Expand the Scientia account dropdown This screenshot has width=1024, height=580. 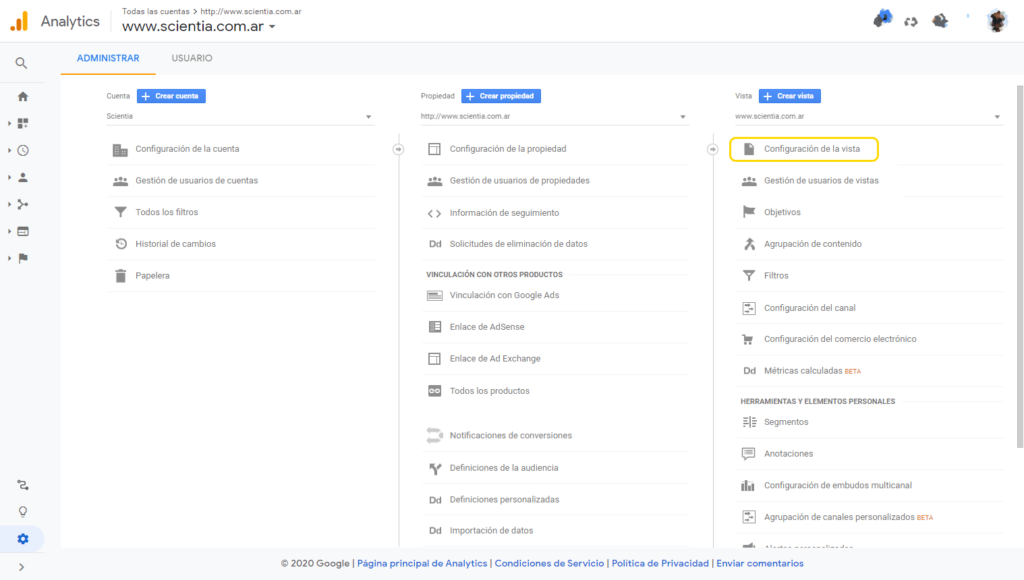click(x=240, y=116)
